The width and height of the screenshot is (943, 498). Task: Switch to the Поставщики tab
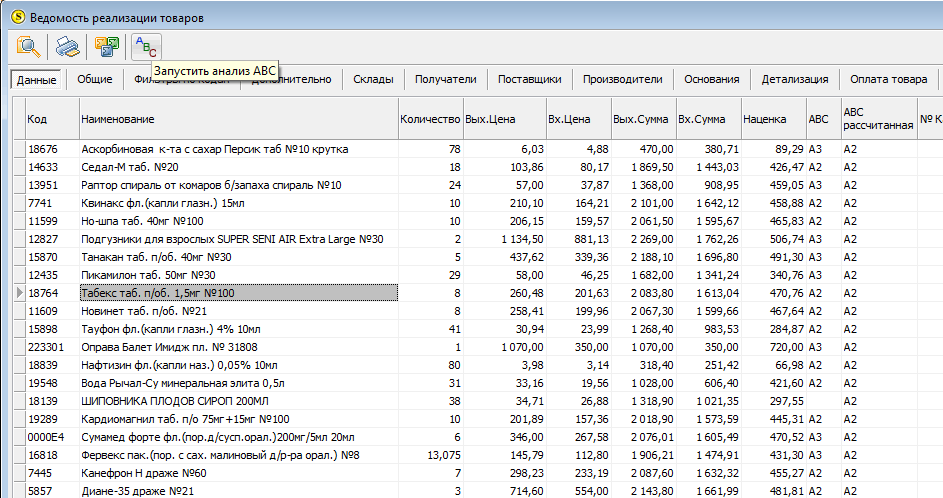coord(529,79)
